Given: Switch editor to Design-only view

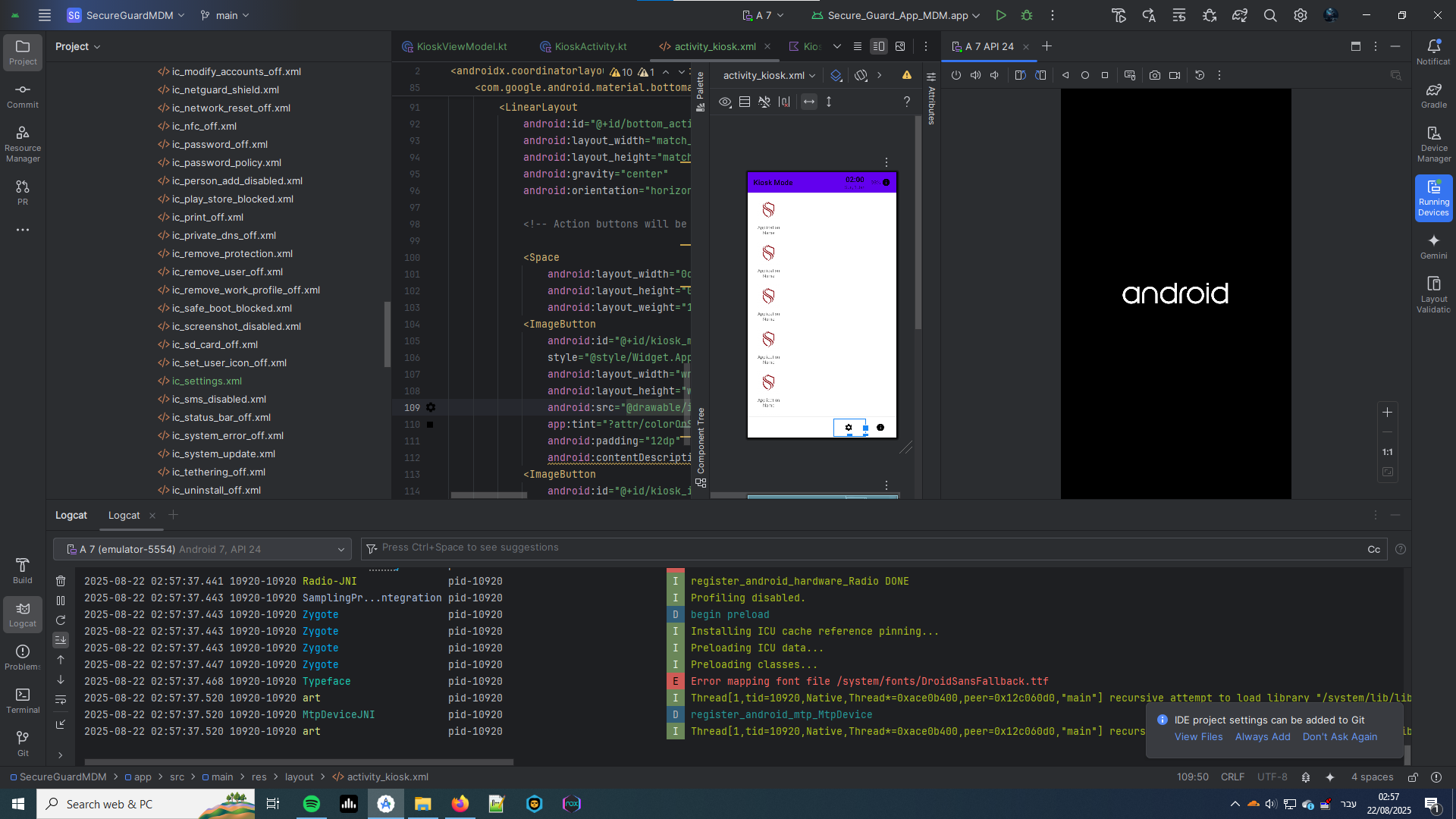Looking at the screenshot, I should point(900,46).
